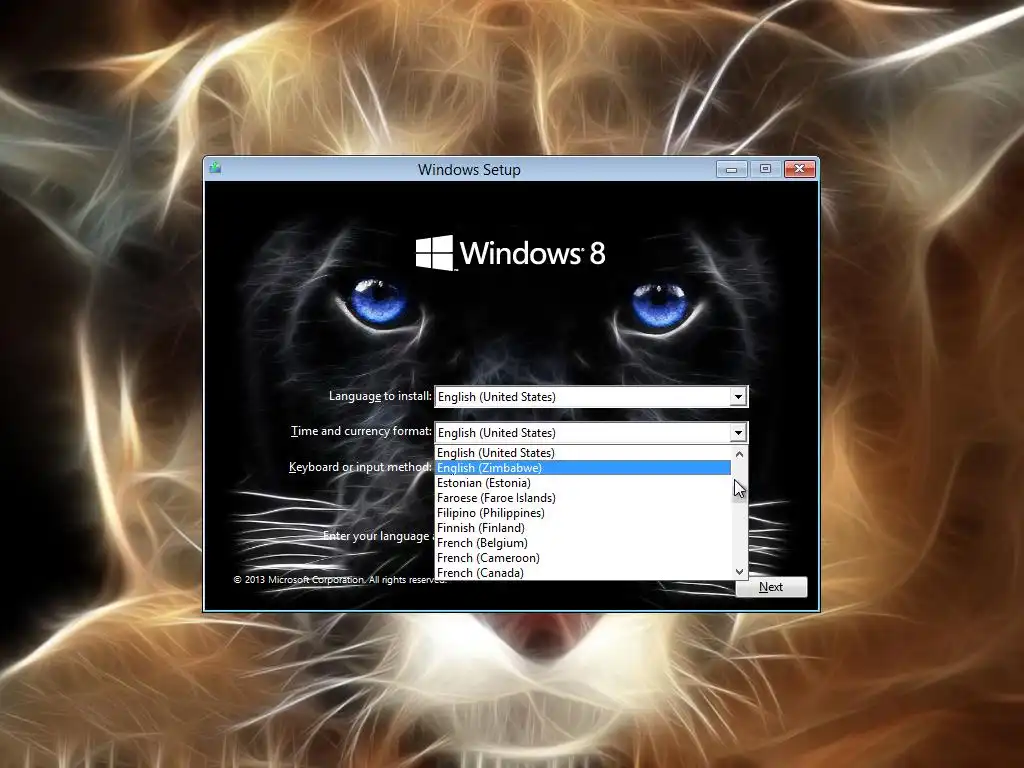This screenshot has width=1024, height=768.
Task: Pick Finnish (Finland) from dropdown list
Action: tap(583, 528)
